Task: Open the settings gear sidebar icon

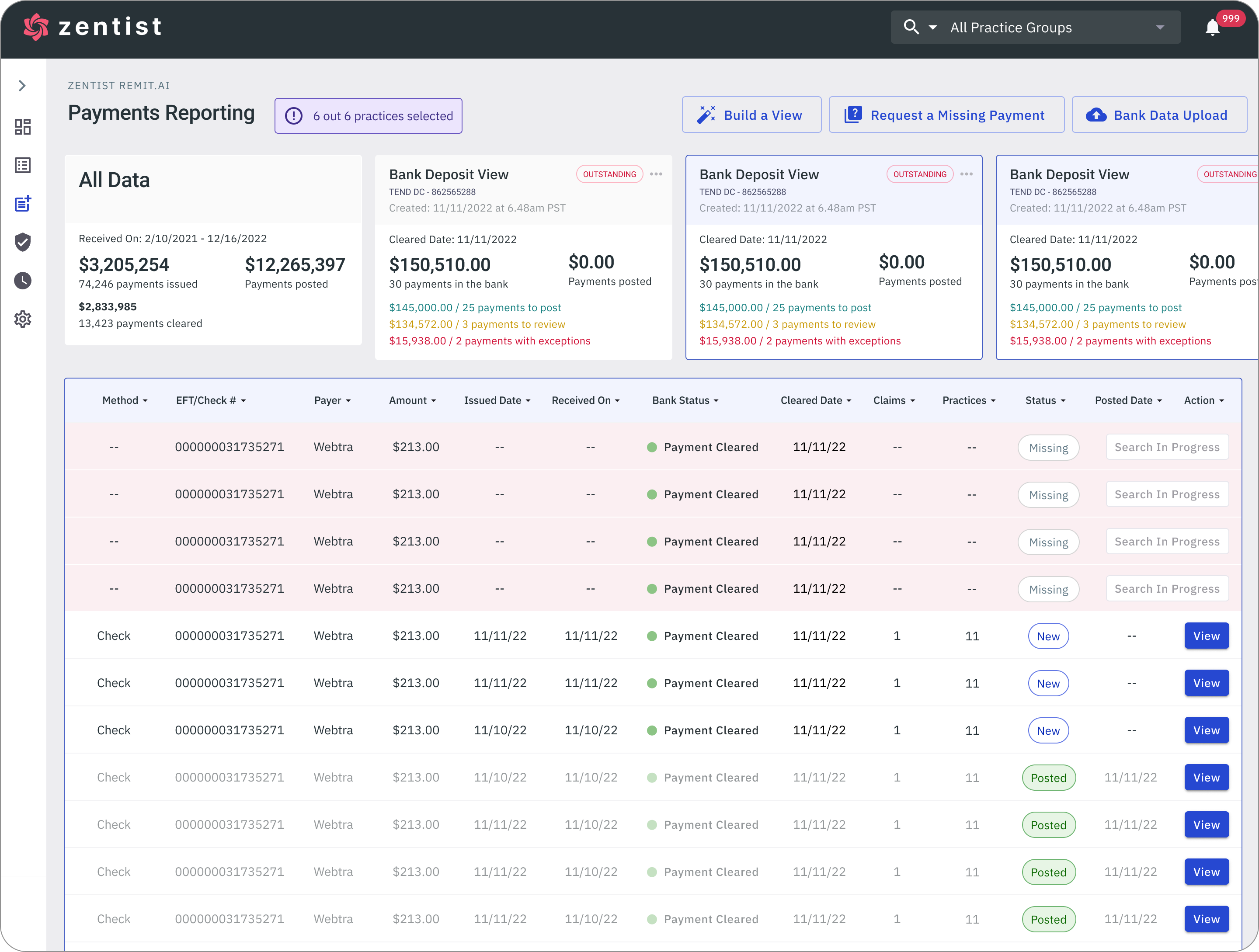Action: pyautogui.click(x=23, y=319)
